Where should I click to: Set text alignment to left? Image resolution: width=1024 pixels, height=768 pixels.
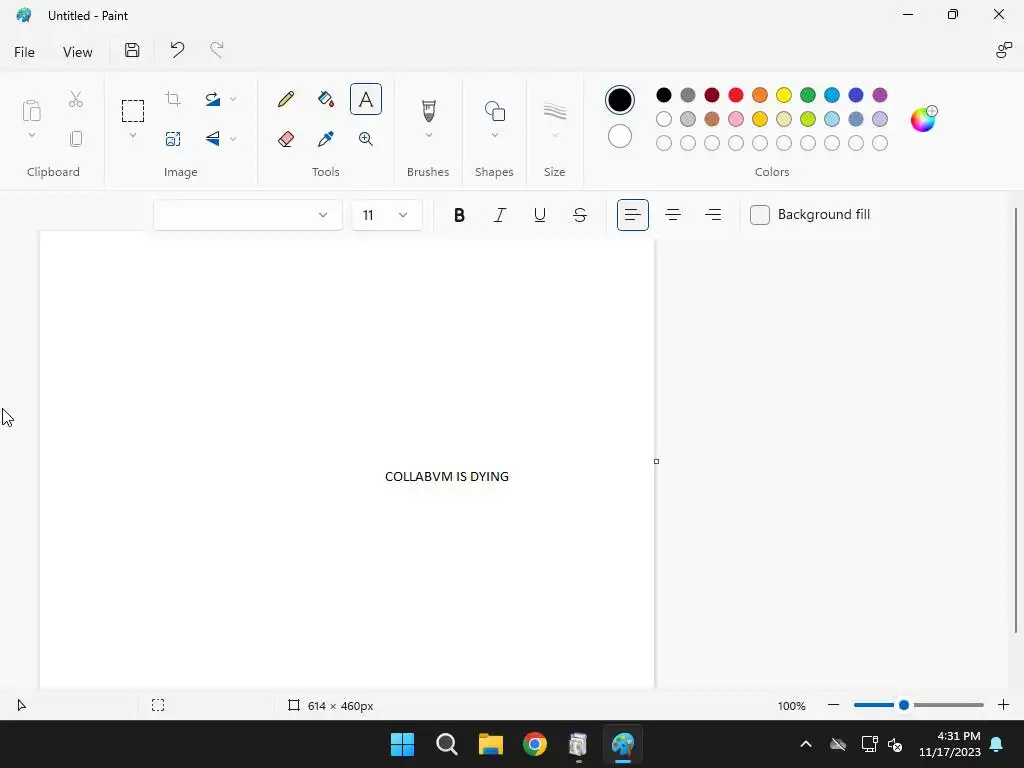point(633,215)
